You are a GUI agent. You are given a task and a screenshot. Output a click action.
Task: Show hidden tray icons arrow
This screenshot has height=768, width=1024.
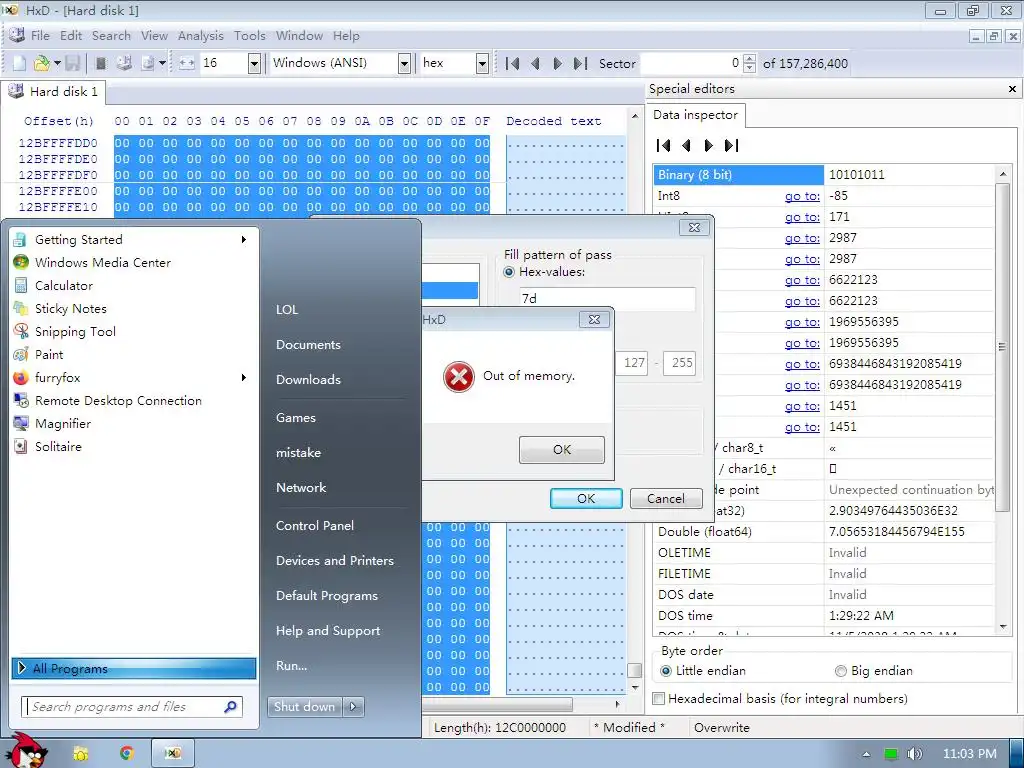coord(866,754)
